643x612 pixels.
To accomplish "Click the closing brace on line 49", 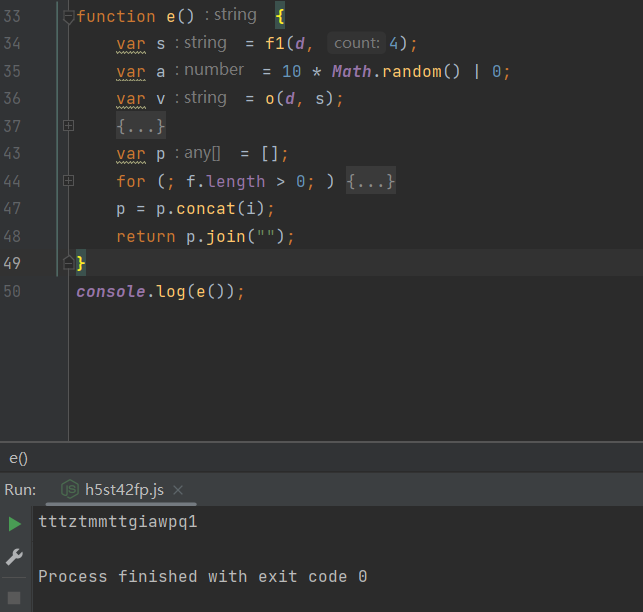I will [x=81, y=263].
